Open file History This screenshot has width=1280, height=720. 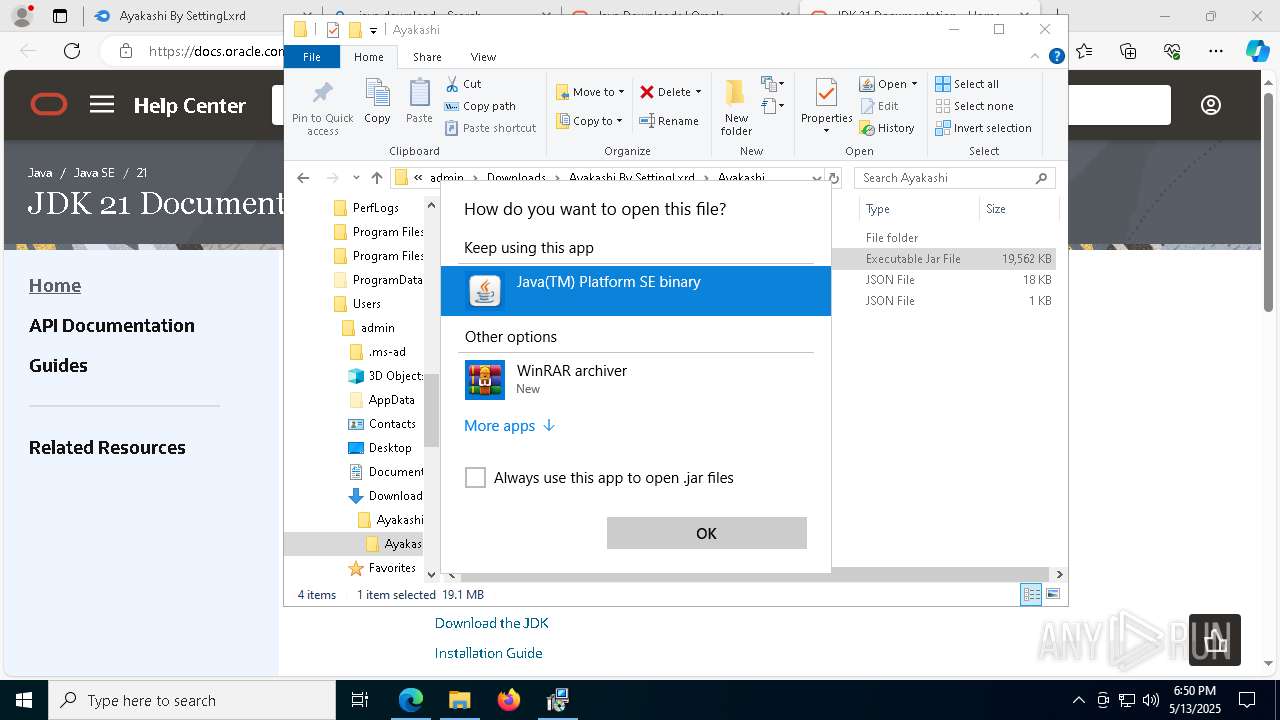coord(886,128)
